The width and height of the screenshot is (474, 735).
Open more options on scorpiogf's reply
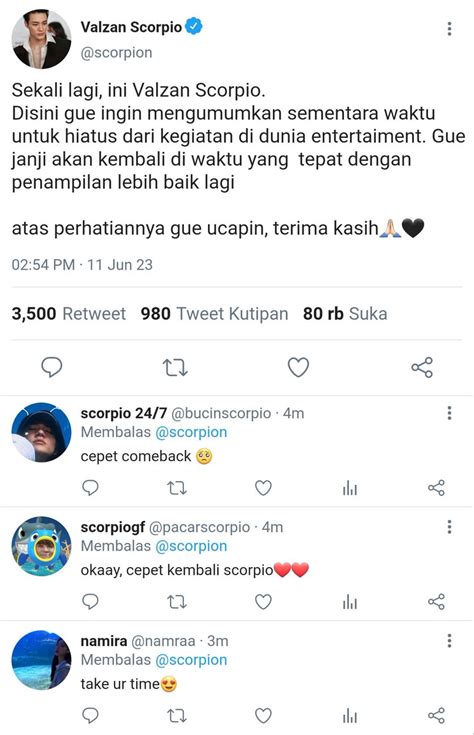449,527
